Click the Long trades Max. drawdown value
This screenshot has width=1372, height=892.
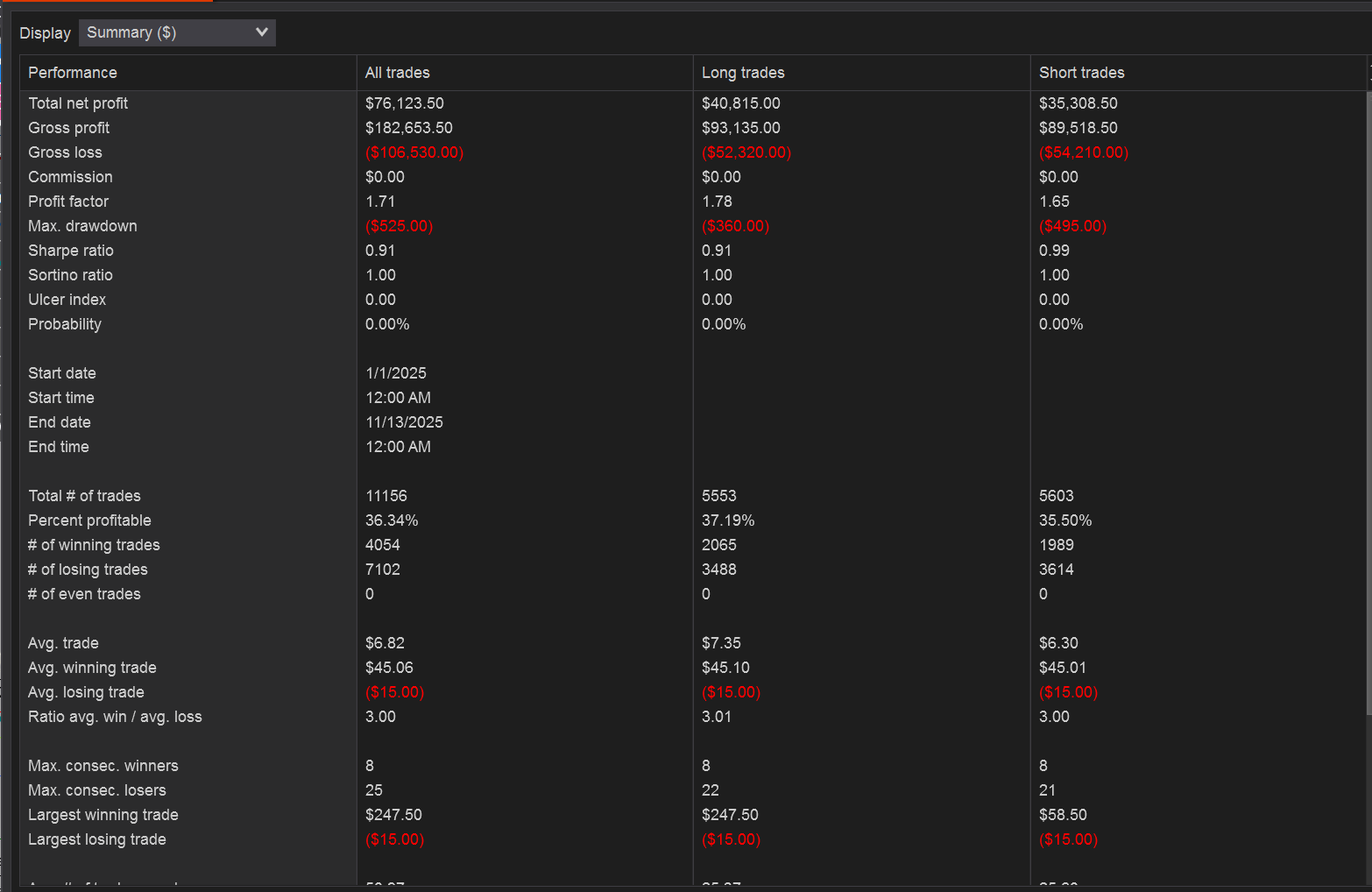(735, 226)
